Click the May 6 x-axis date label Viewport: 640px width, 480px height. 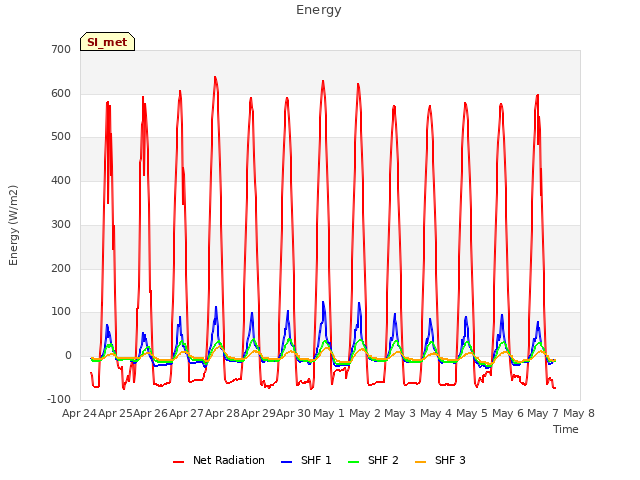pos(507,413)
